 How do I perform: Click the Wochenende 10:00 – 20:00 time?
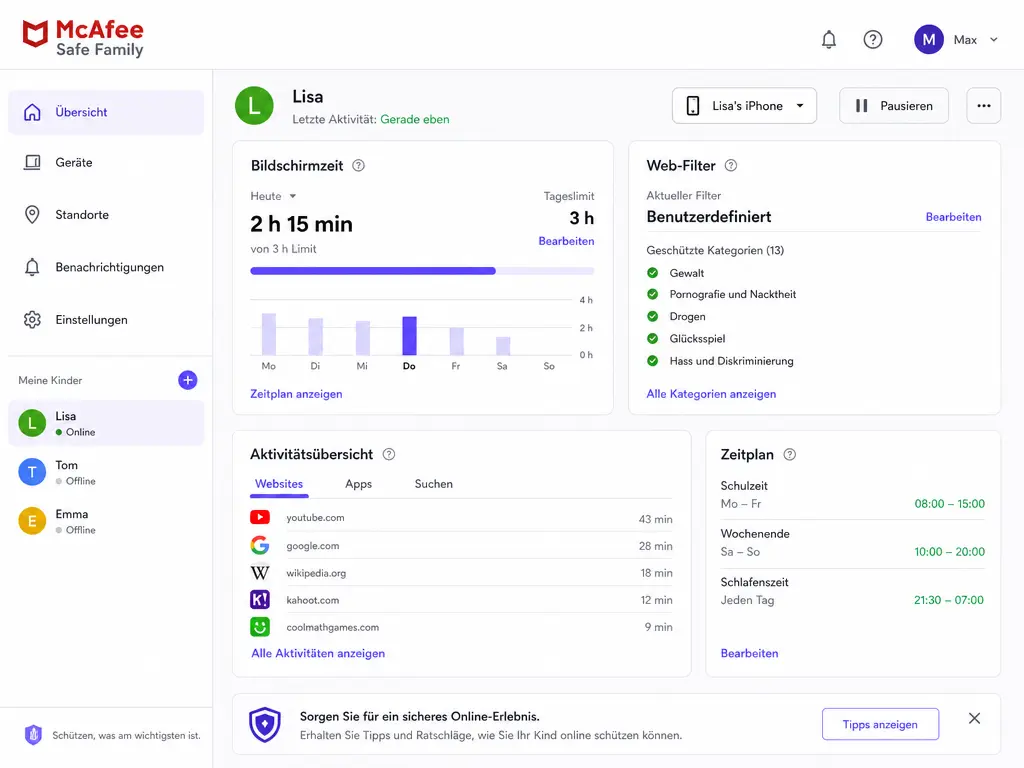pyautogui.click(x=950, y=552)
